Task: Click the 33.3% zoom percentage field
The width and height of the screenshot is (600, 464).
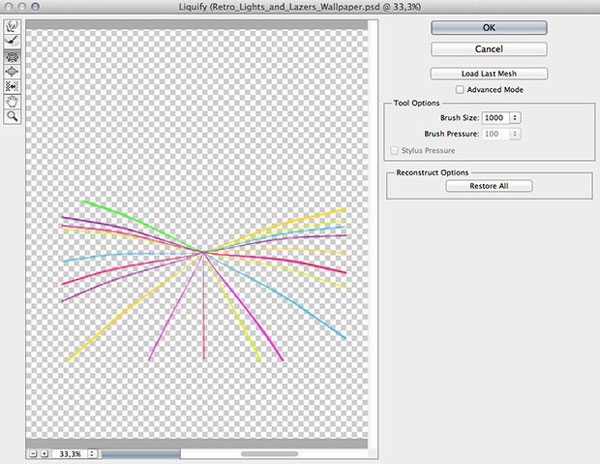Action: point(70,454)
